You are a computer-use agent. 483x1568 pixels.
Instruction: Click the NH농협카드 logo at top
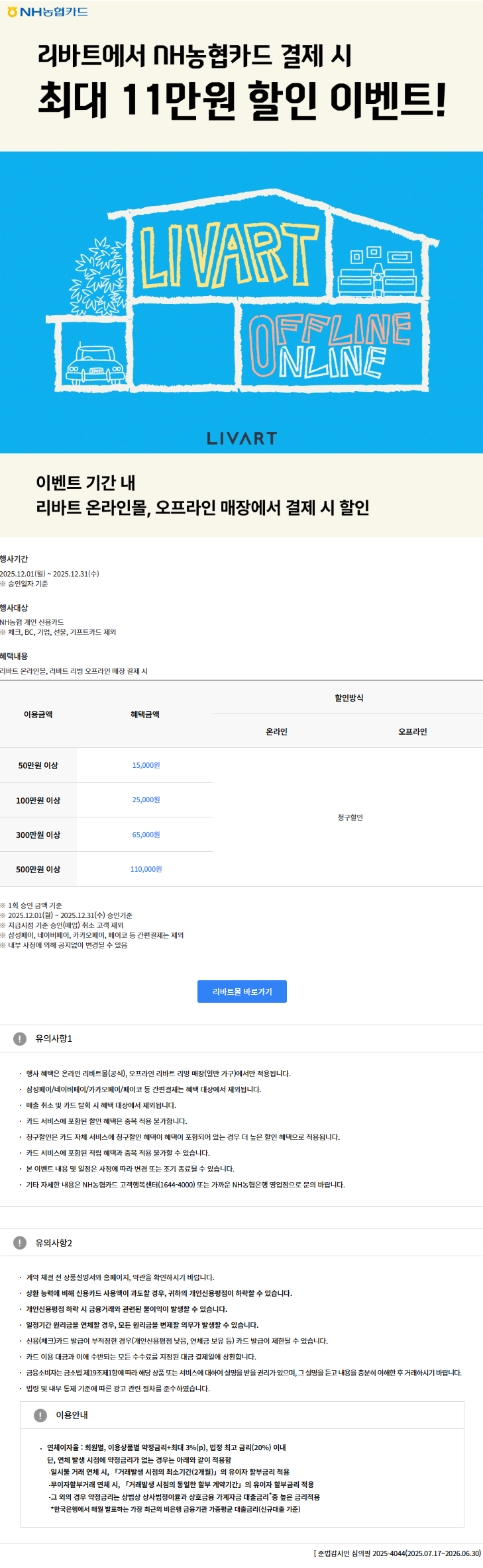[47, 12]
